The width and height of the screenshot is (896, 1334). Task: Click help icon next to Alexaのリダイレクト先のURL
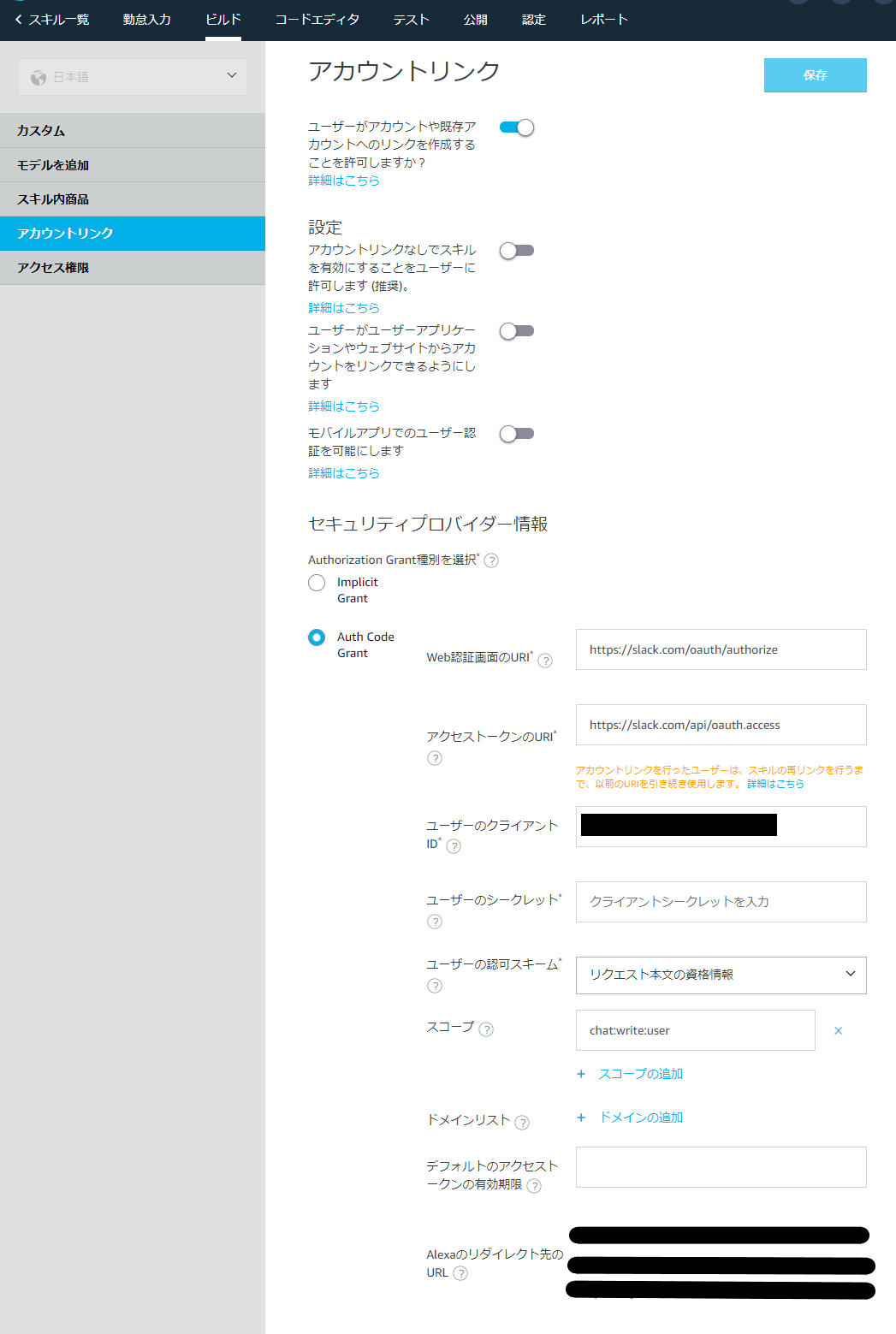[460, 1273]
